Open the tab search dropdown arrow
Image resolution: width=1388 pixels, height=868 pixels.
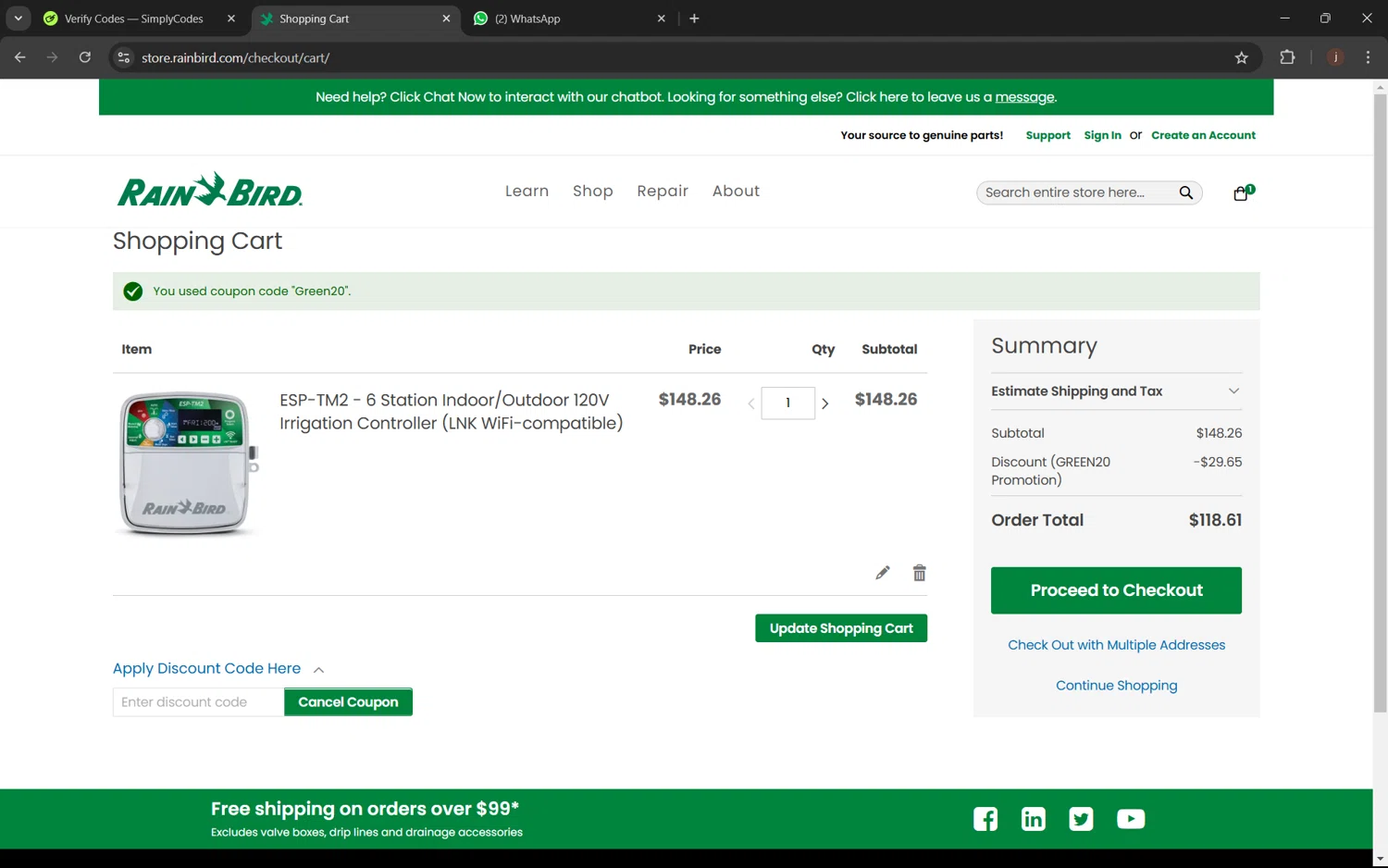tap(18, 19)
